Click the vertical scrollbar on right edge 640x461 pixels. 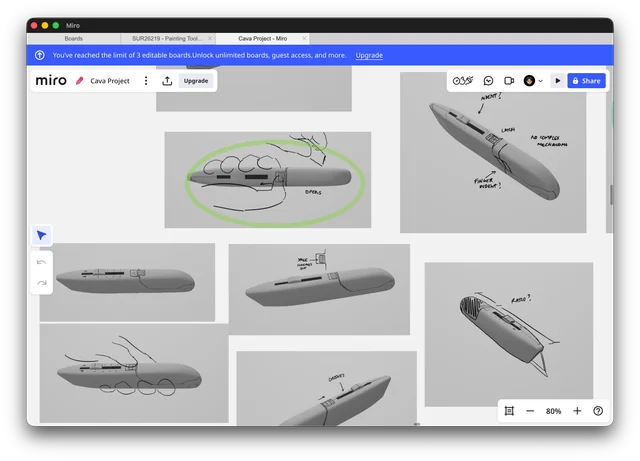pos(611,195)
